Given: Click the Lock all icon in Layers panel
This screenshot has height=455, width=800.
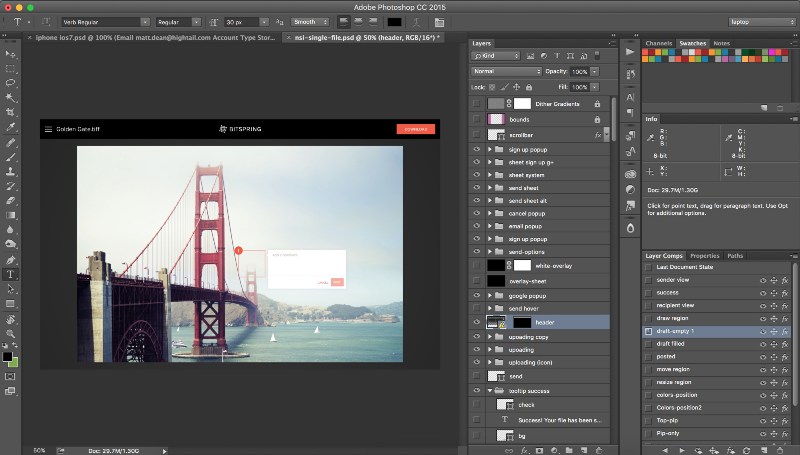Looking at the screenshot, I should [529, 87].
